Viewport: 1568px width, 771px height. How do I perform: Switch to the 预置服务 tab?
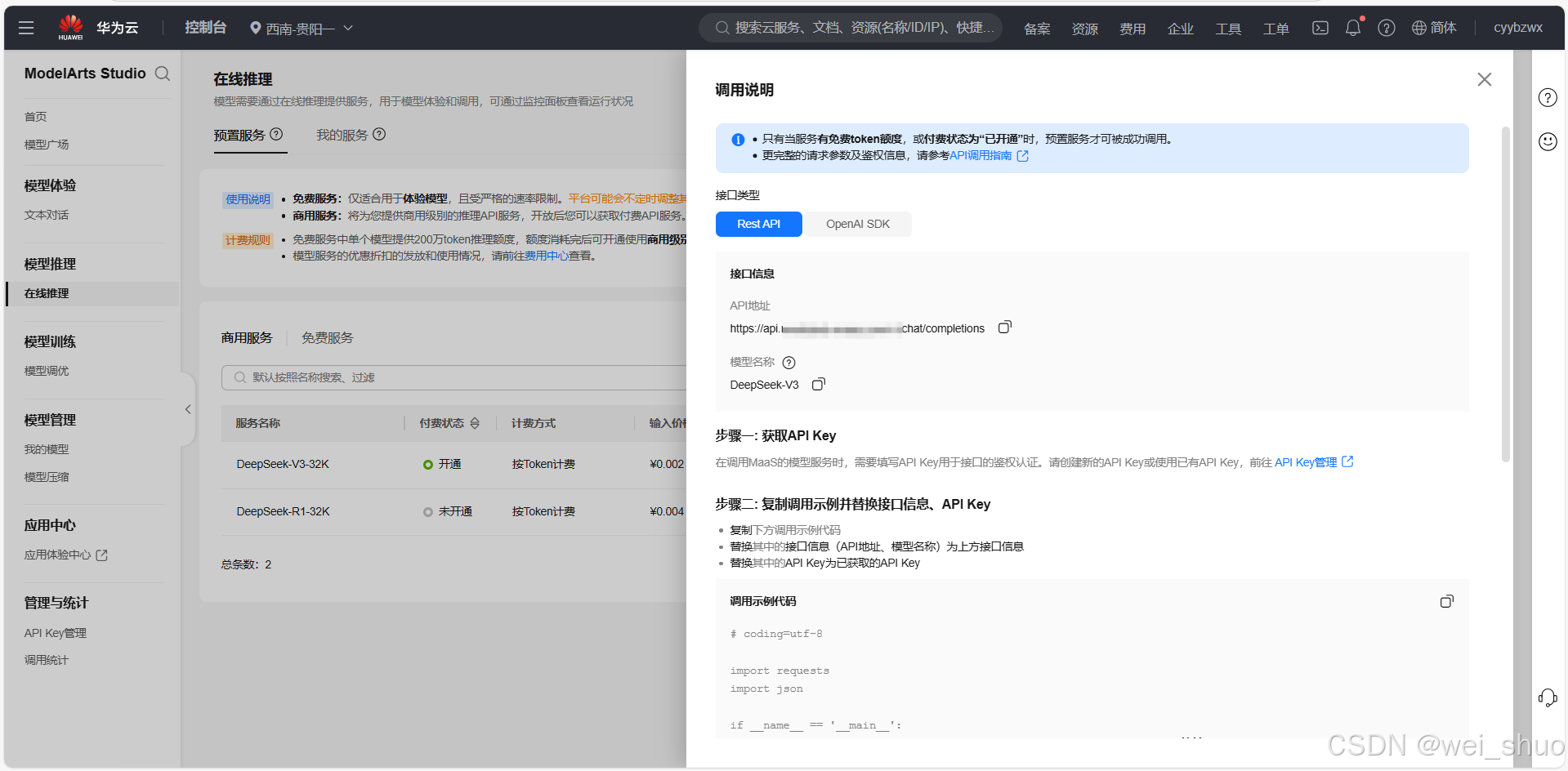(239, 135)
